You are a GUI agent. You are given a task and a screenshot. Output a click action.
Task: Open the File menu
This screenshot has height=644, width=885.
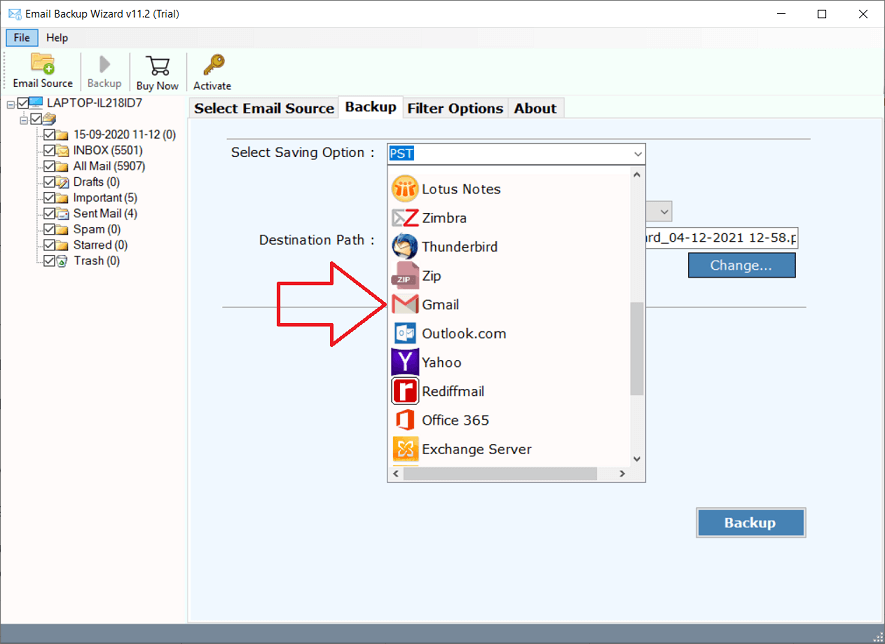point(22,38)
